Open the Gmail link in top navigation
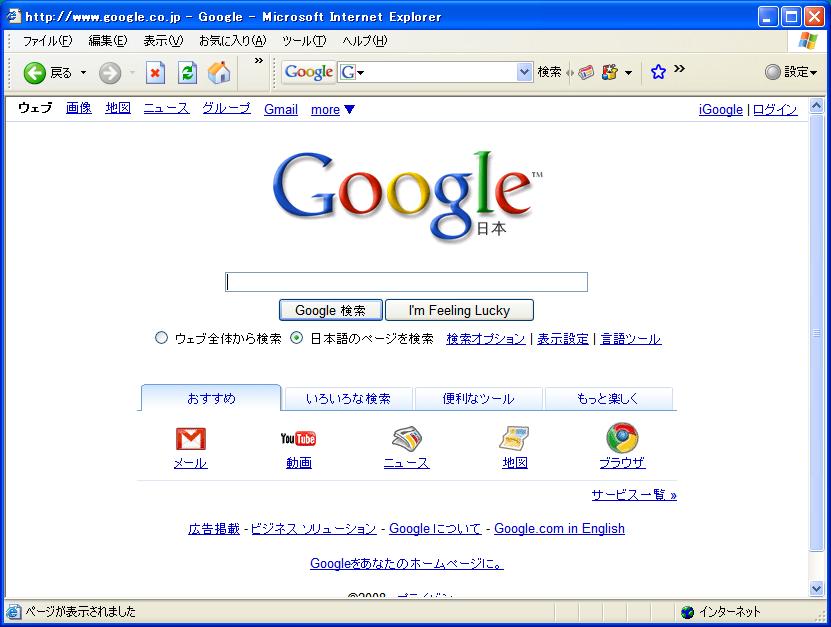 coord(281,109)
